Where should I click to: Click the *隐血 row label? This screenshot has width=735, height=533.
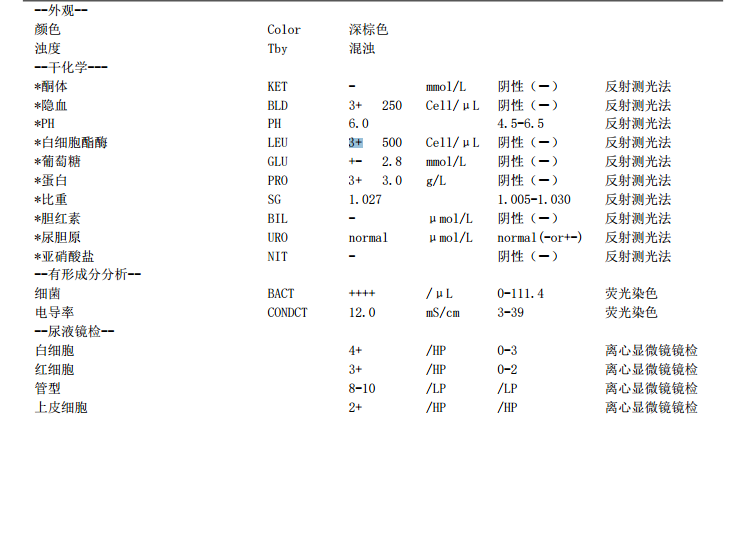pyautogui.click(x=51, y=105)
